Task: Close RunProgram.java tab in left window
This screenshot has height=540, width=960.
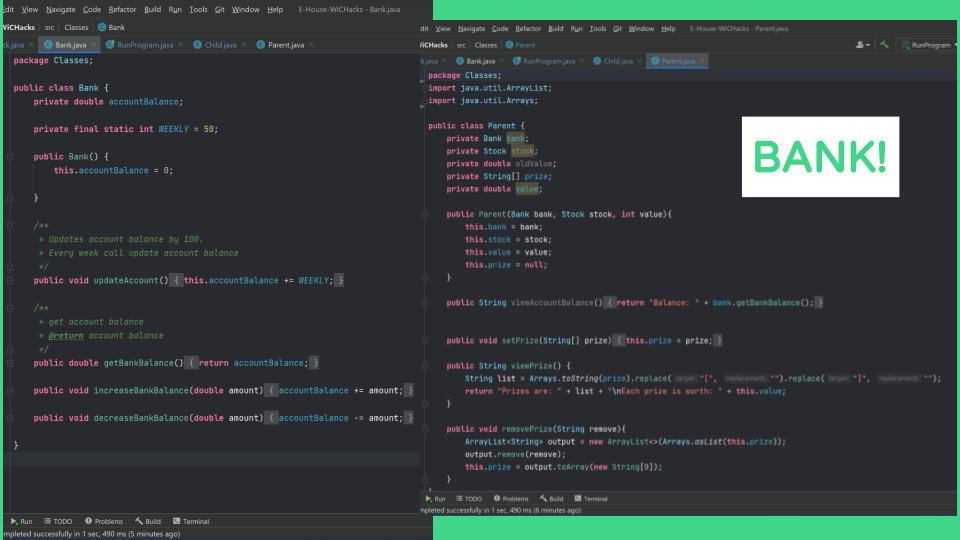Action: (181, 45)
